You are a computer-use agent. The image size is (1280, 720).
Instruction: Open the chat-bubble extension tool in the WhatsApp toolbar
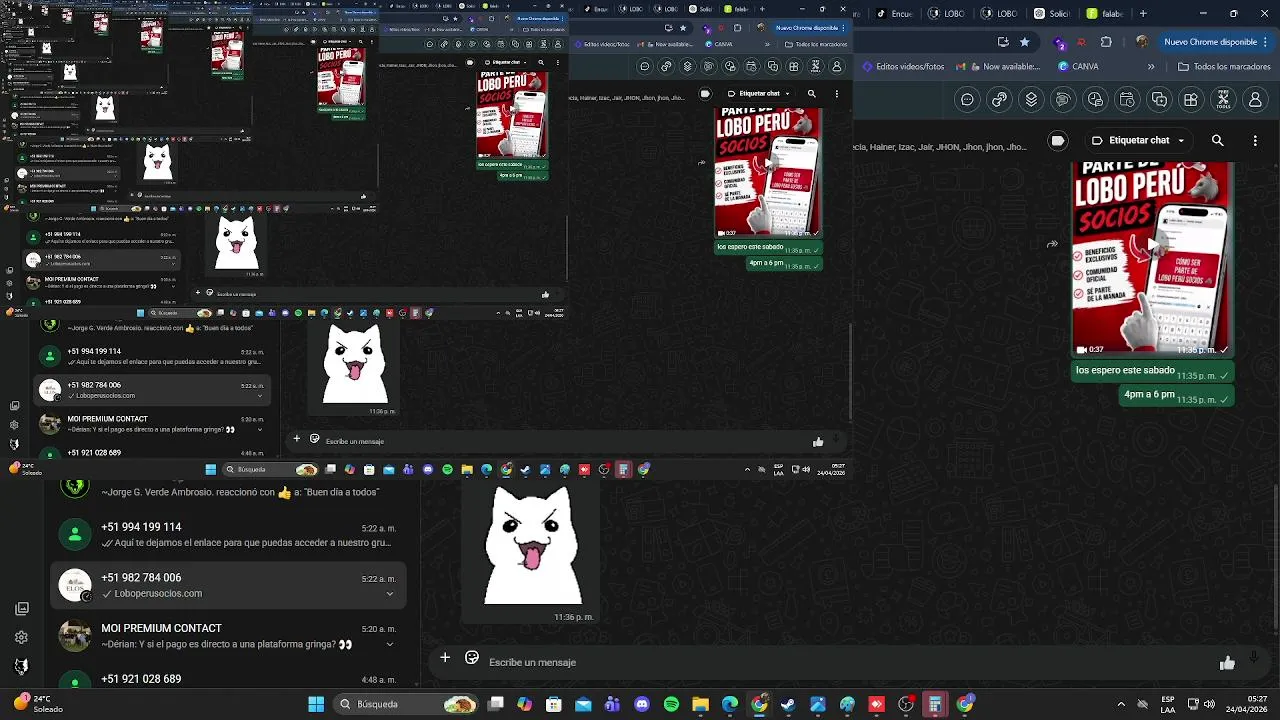click(x=967, y=100)
